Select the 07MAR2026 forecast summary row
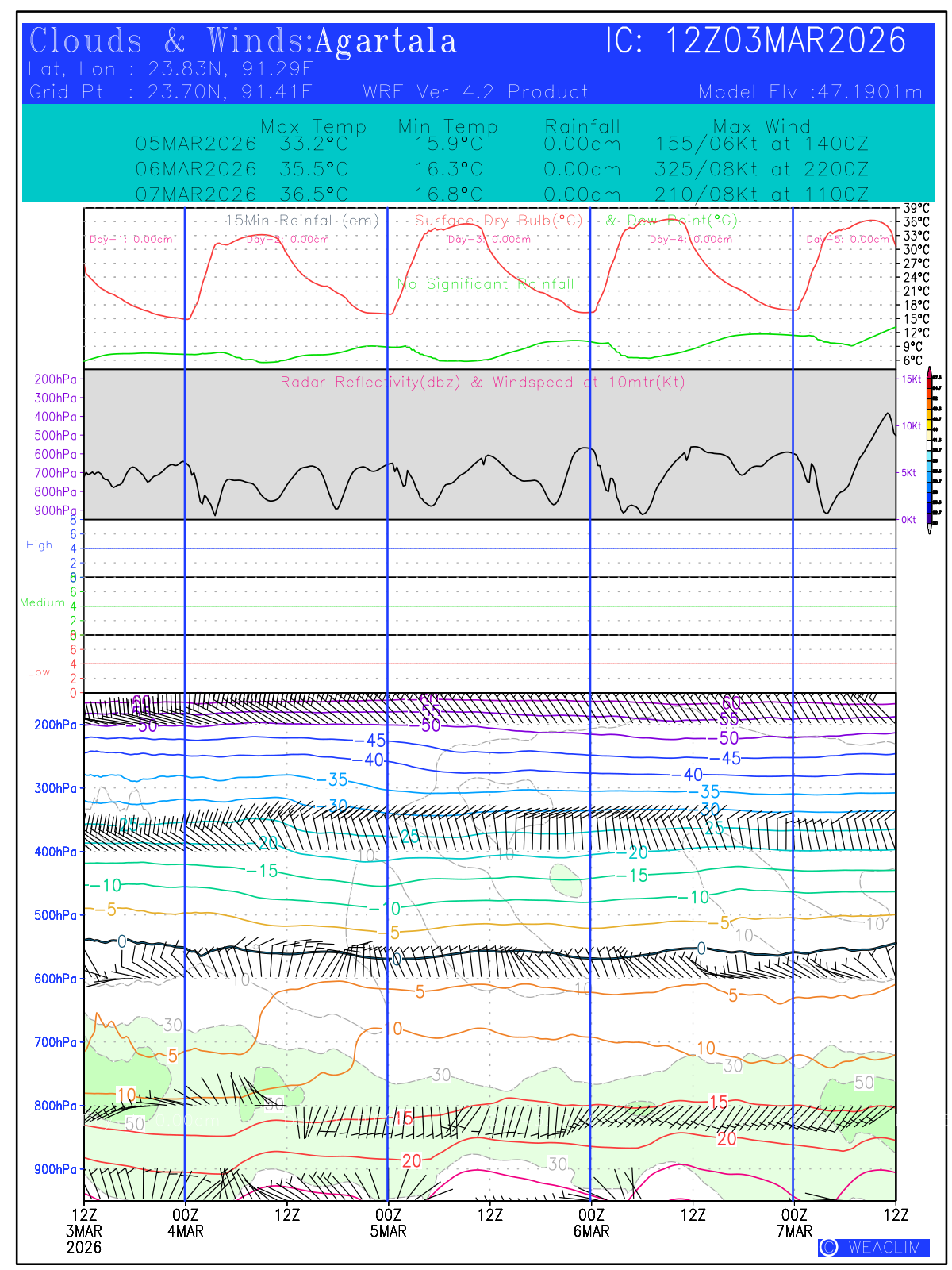The height and width of the screenshot is (1270, 952). pos(501,194)
